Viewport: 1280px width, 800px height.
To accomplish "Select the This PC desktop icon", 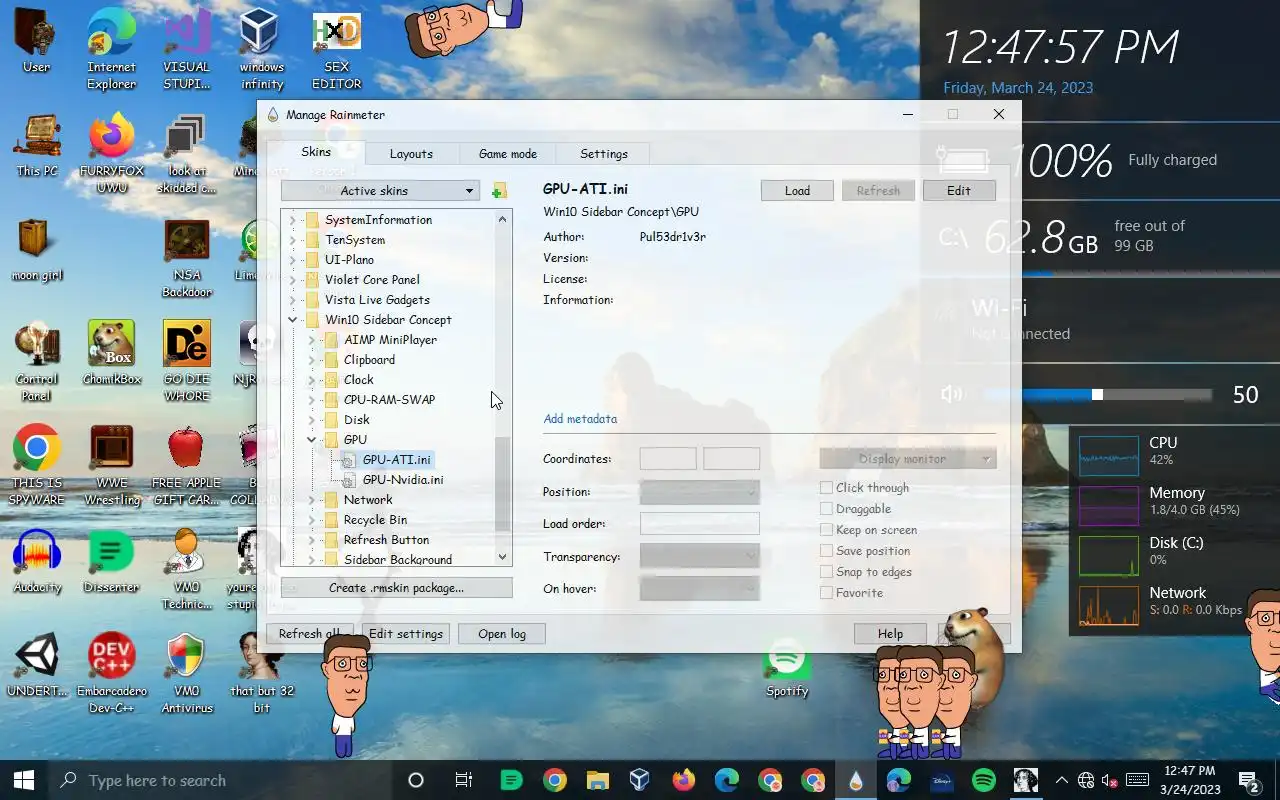I will (x=37, y=146).
